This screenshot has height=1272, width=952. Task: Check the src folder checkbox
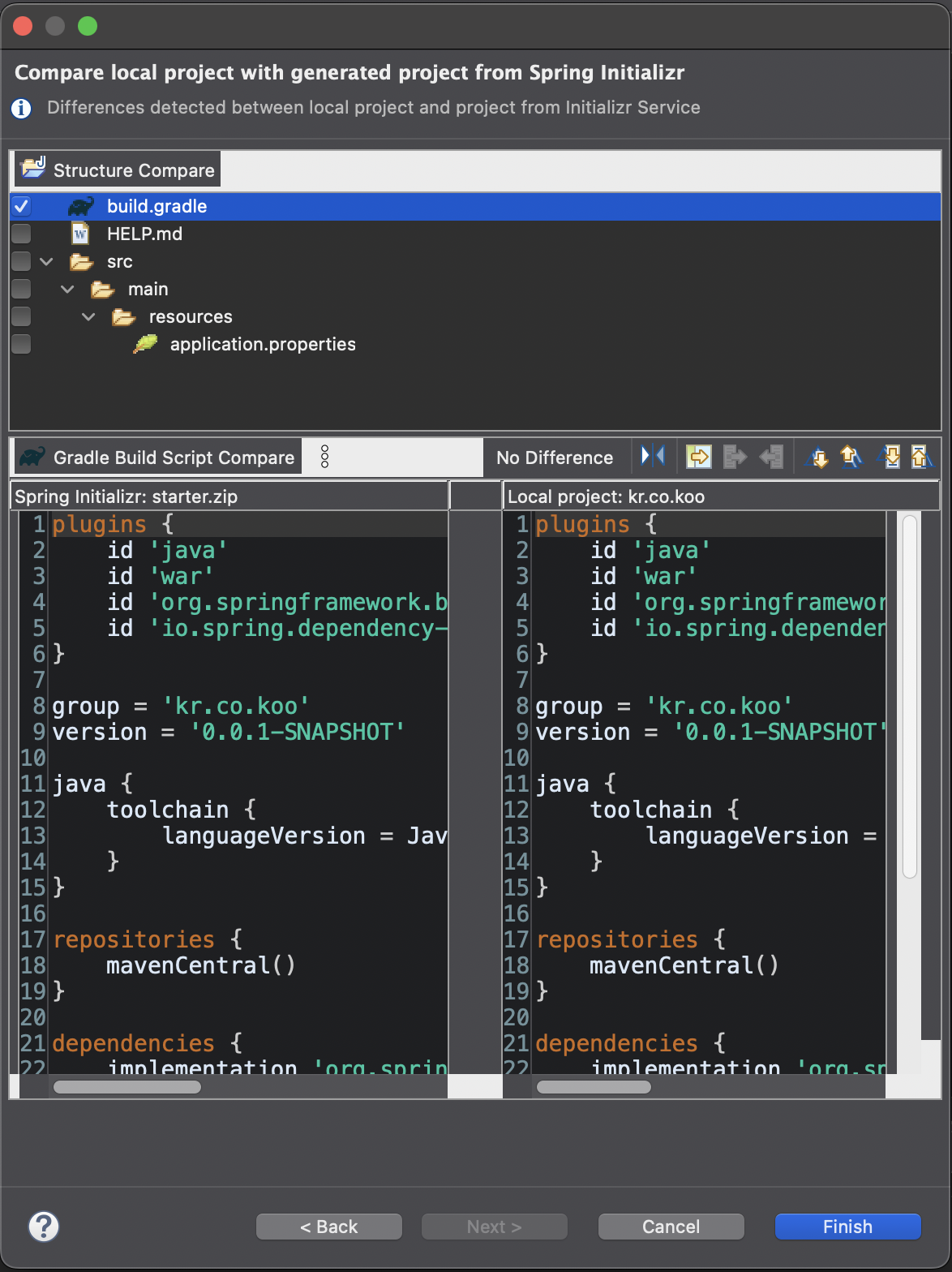(21, 261)
